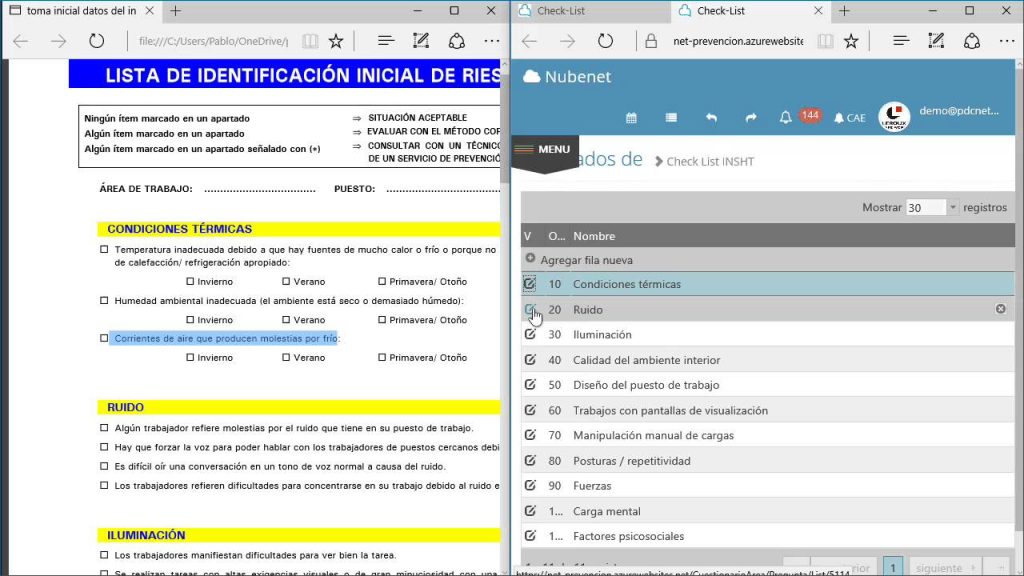This screenshot has height=576, width=1024.
Task: Click the RUIDO section heading
Action: (125, 407)
